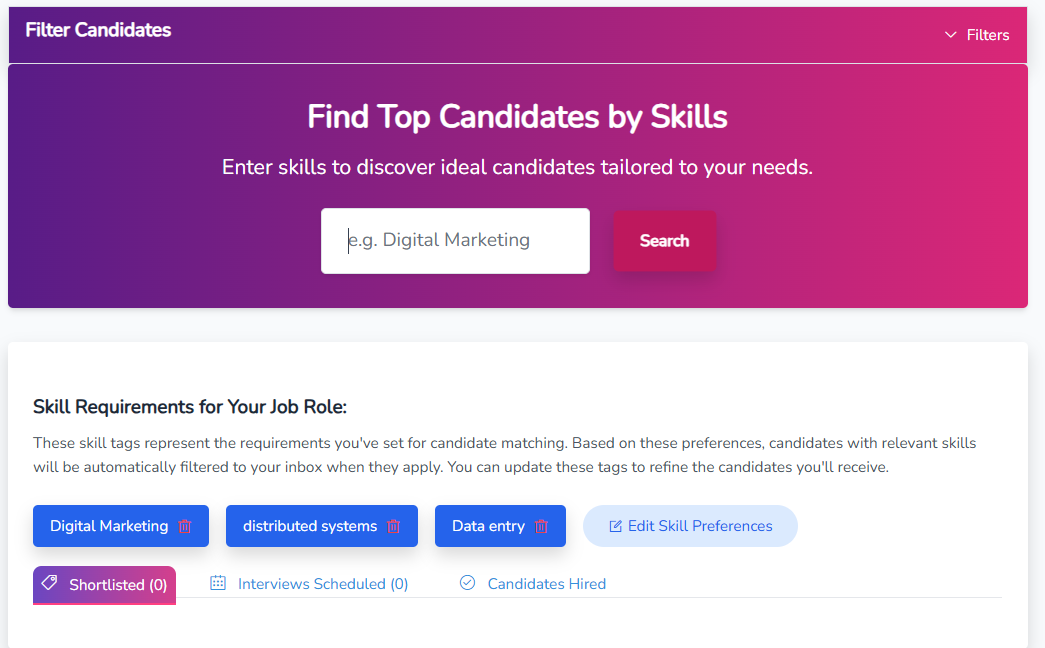Remove distributed systems tag via trash icon
The height and width of the screenshot is (648, 1045).
coord(394,526)
